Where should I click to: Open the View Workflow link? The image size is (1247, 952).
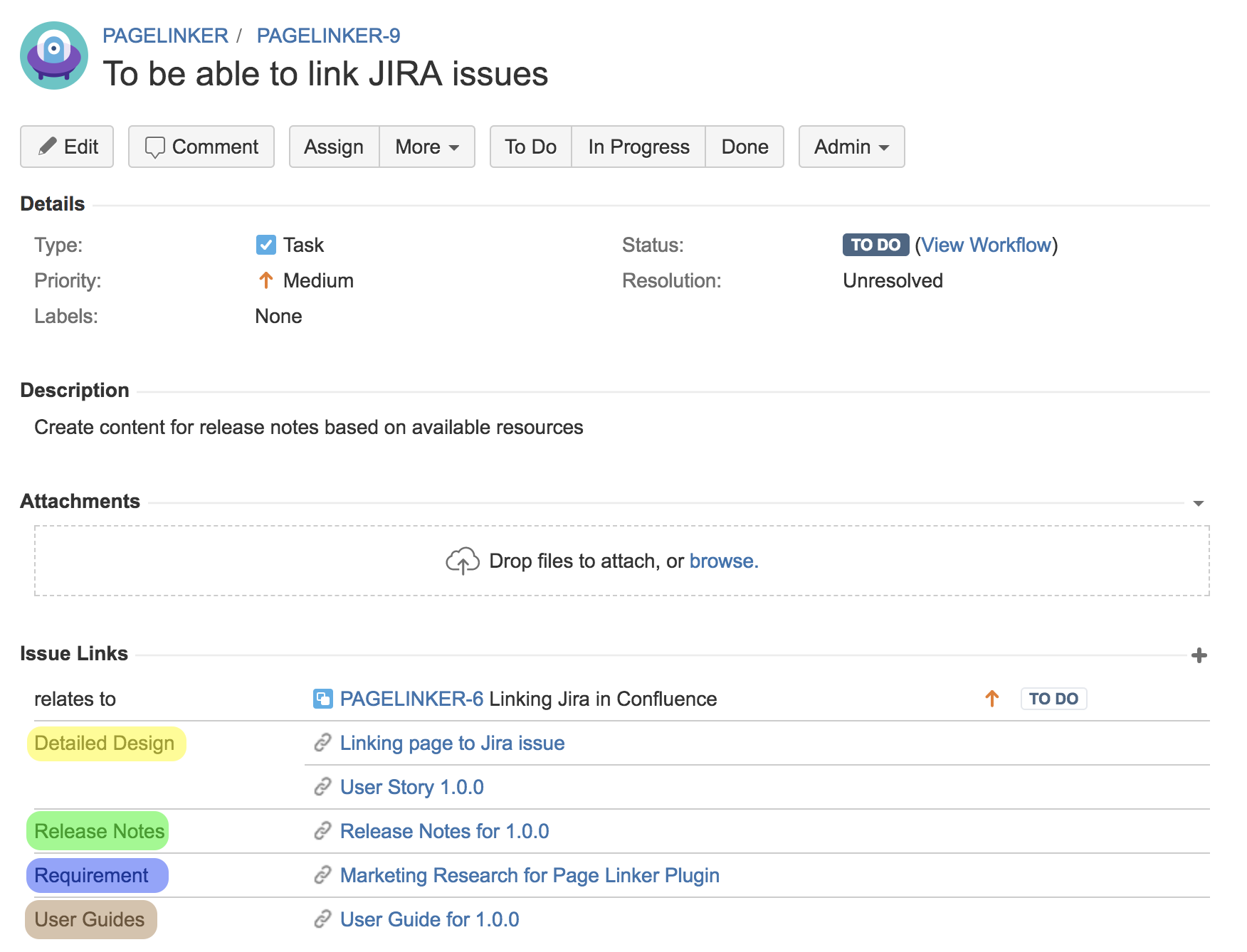coord(986,245)
